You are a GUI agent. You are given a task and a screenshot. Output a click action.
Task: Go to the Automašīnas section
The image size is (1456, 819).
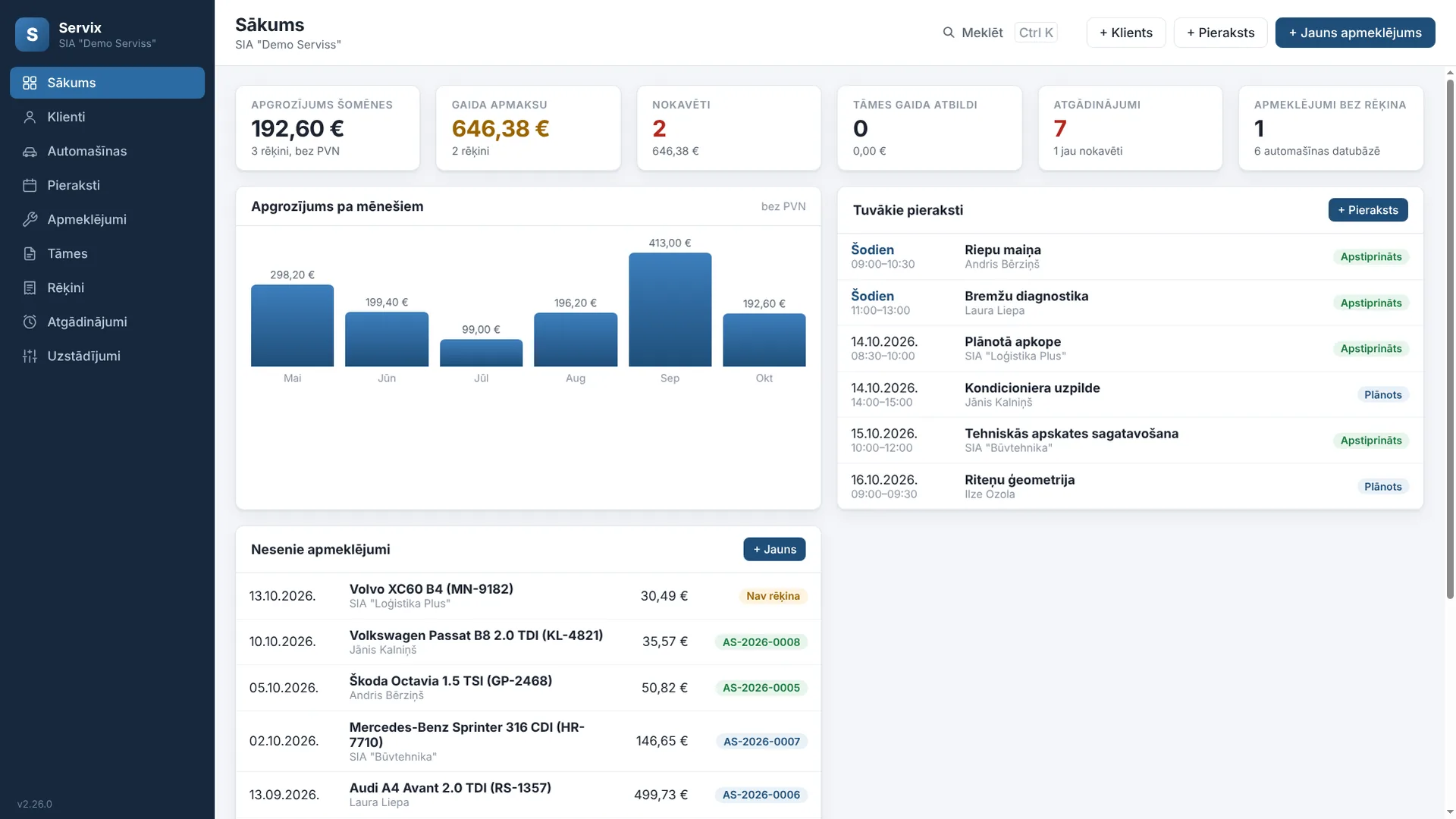pos(107,151)
